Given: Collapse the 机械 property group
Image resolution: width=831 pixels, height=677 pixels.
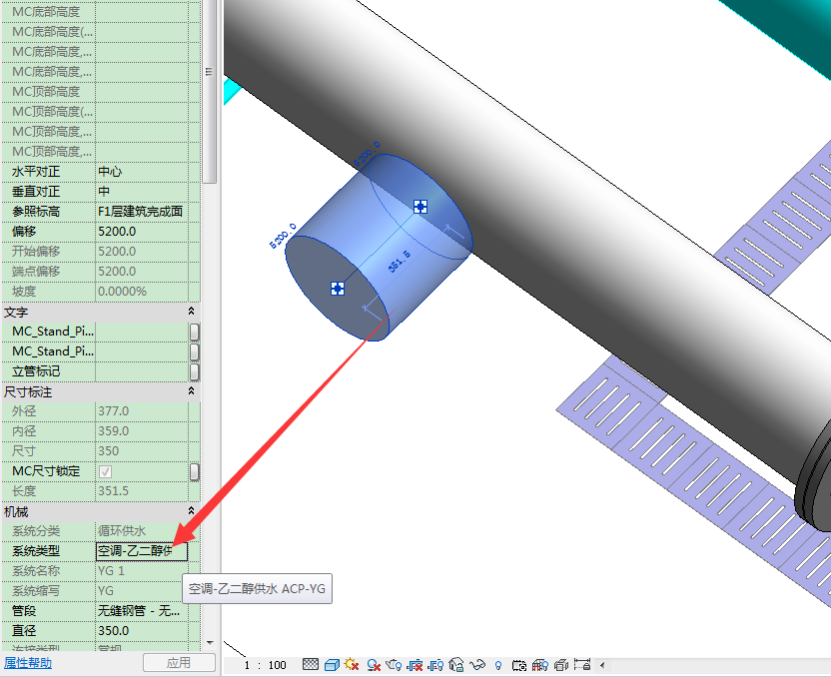Looking at the screenshot, I should click(191, 511).
